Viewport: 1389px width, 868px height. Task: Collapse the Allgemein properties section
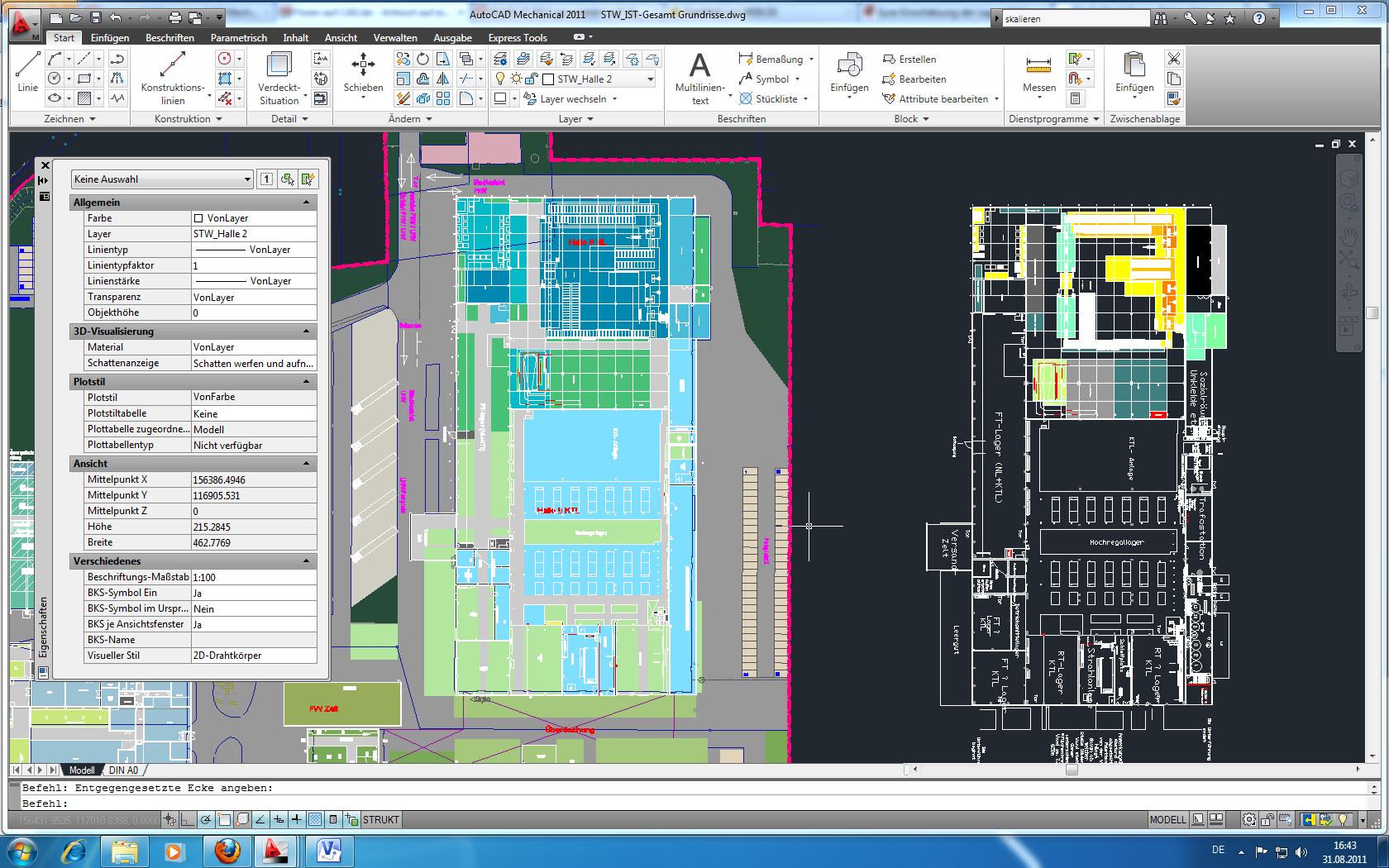[307, 203]
